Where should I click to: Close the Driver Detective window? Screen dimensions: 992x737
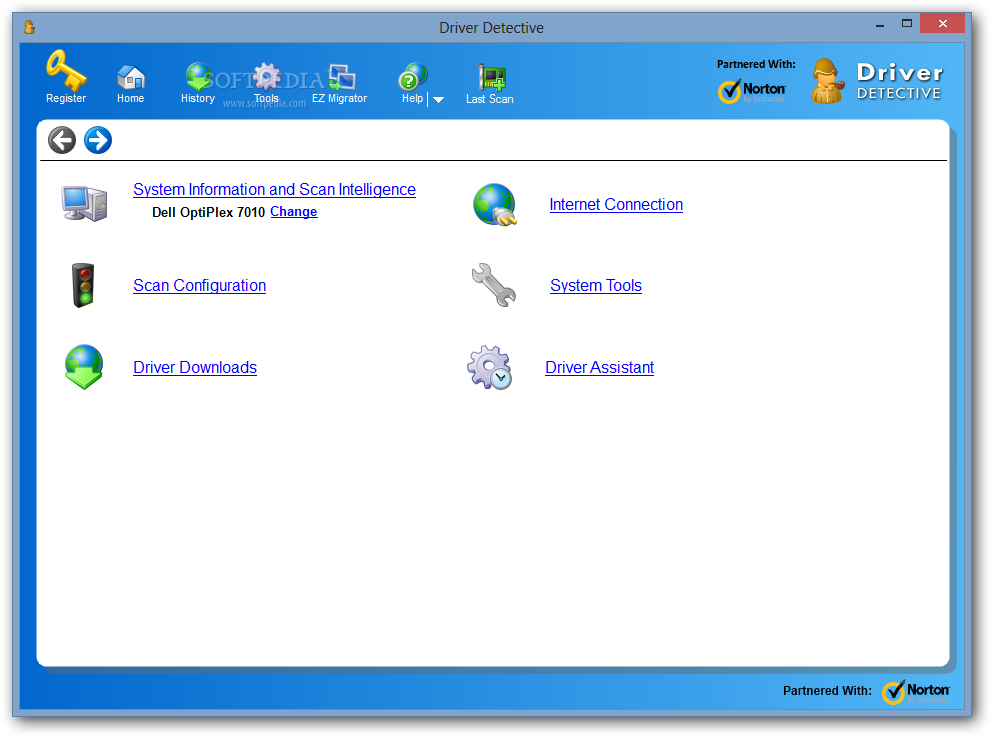pyautogui.click(x=943, y=23)
